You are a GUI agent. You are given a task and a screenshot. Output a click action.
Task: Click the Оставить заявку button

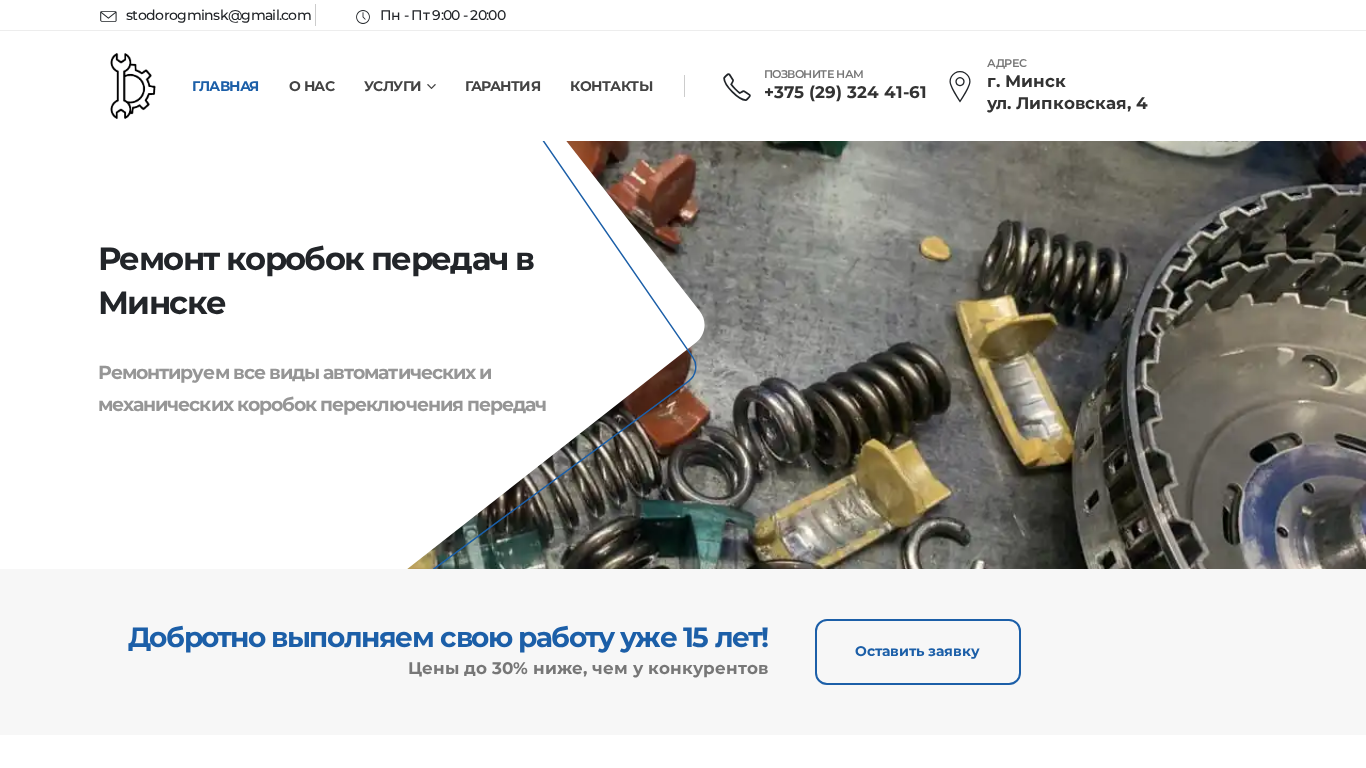[918, 652]
